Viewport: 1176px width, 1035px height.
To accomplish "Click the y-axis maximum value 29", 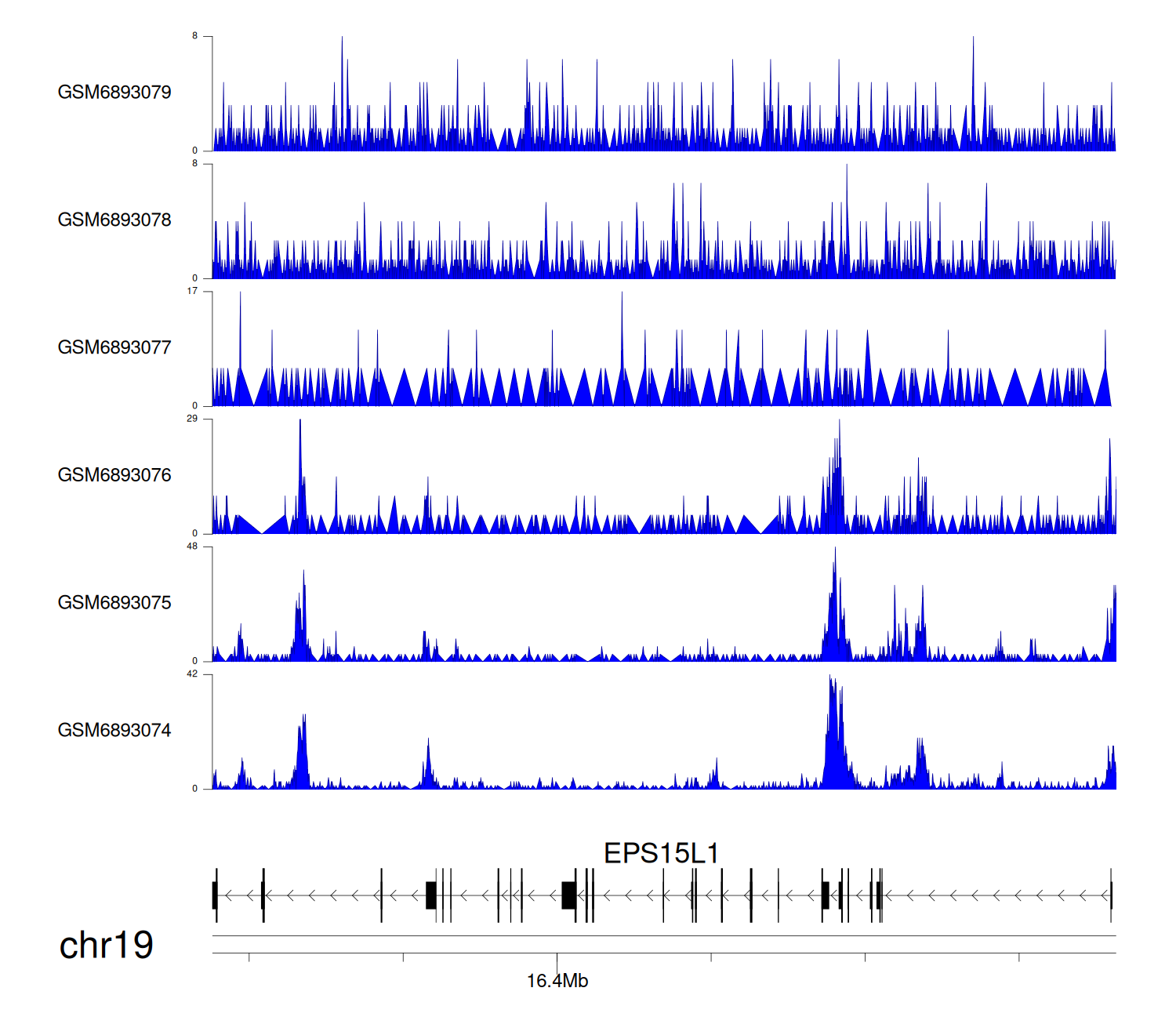I will pyautogui.click(x=192, y=419).
